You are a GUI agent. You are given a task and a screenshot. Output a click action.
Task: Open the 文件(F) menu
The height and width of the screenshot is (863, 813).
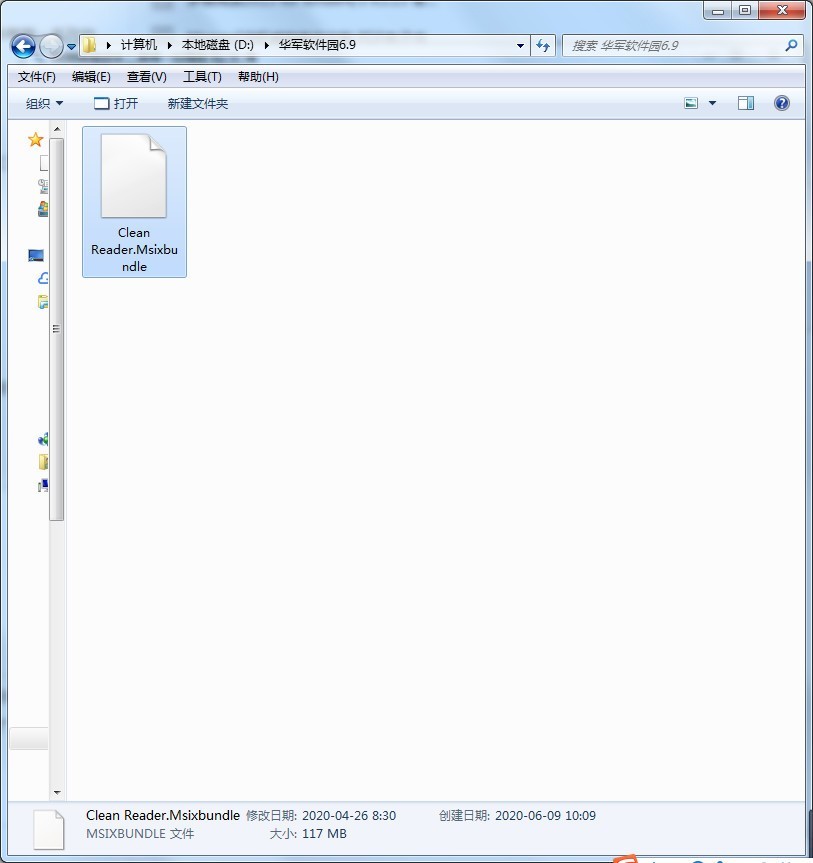point(36,77)
